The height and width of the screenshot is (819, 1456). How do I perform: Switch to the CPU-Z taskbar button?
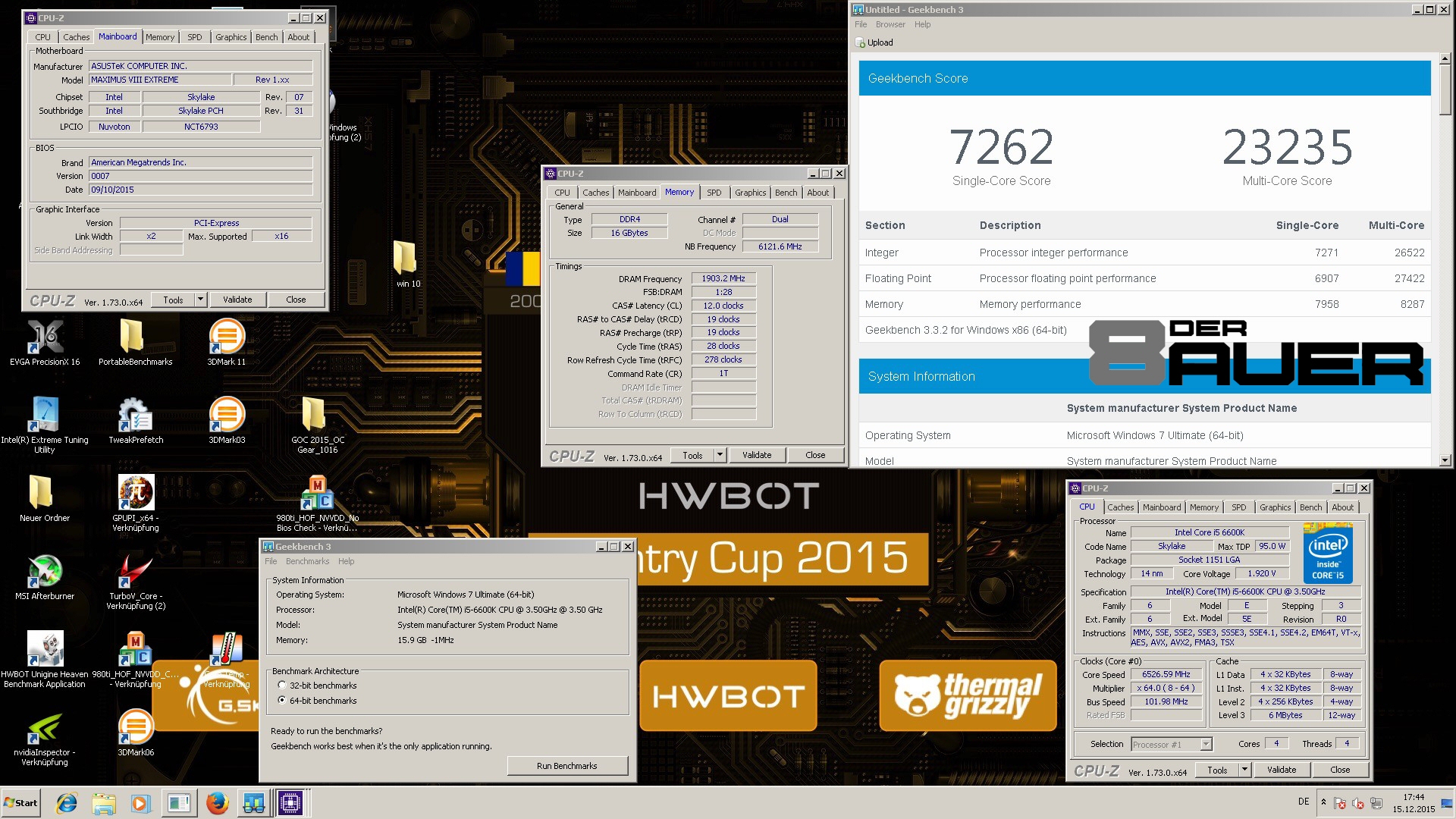pos(290,802)
